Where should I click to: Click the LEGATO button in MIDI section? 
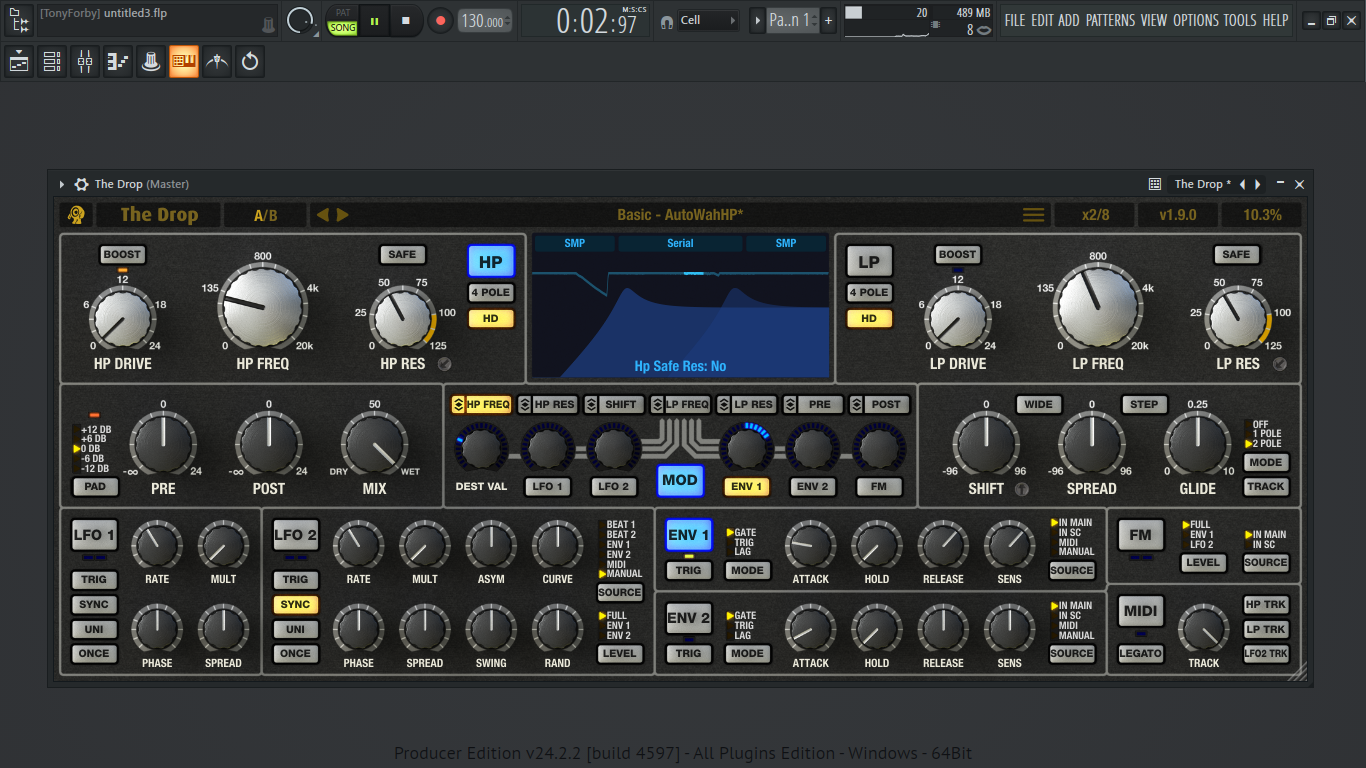tap(1140, 654)
